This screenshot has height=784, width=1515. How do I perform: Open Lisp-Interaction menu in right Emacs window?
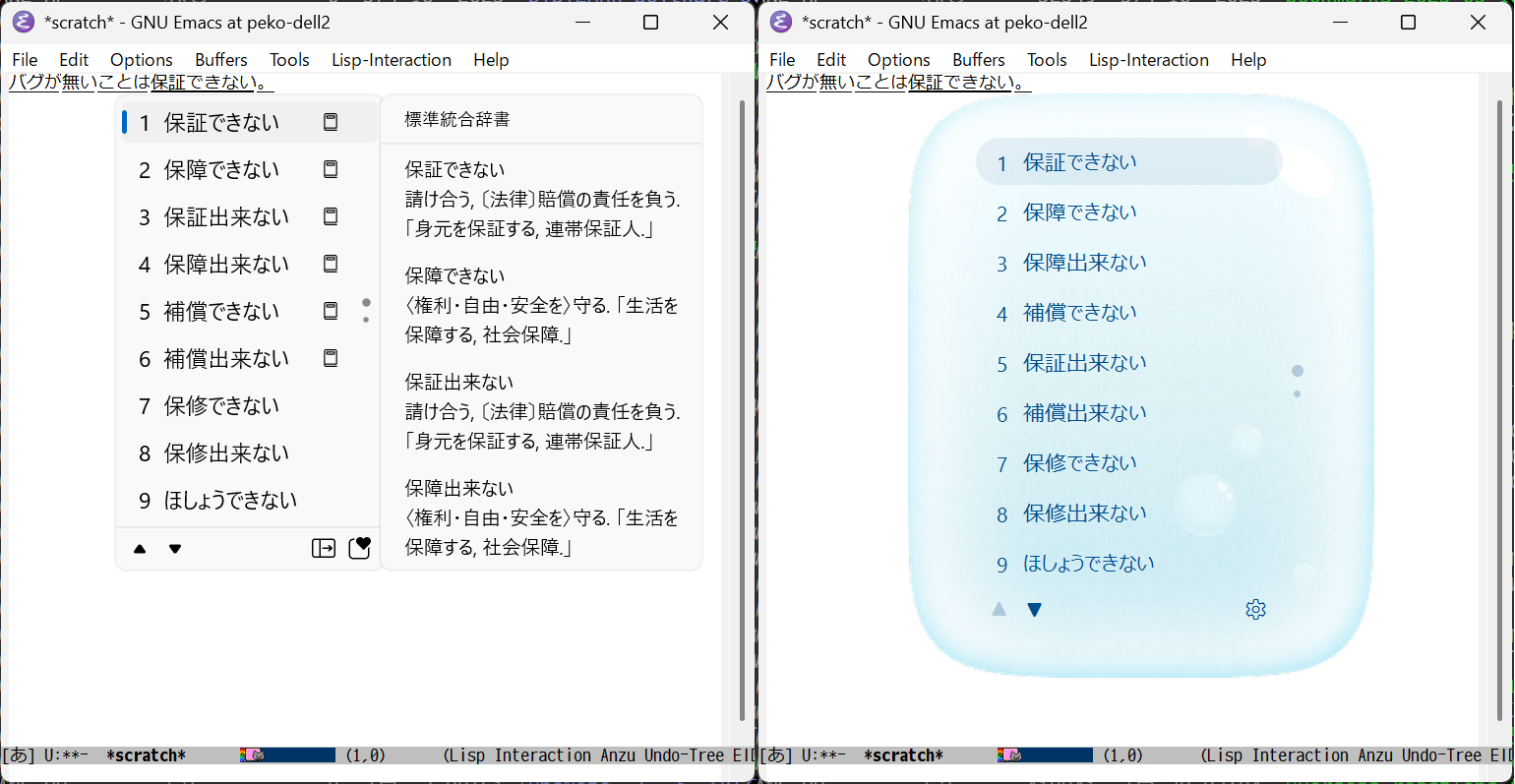point(1149,60)
